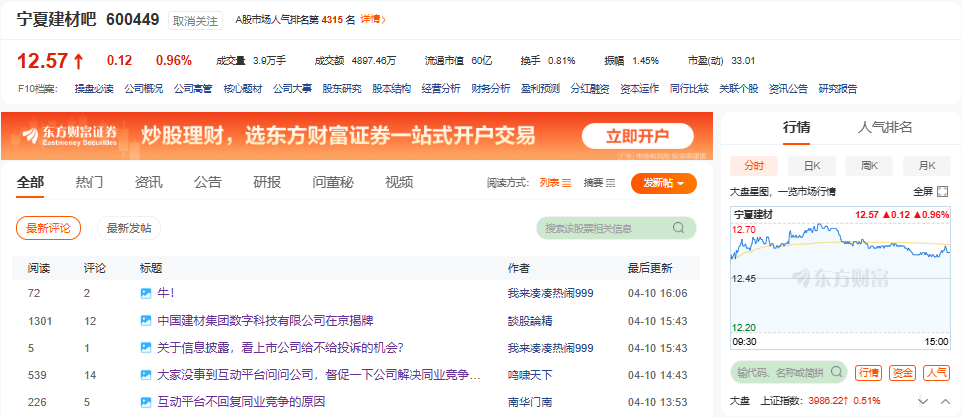Focus the 输代码、名称或简拼 input field
This screenshot has height=417, width=962.
pyautogui.click(x=788, y=372)
